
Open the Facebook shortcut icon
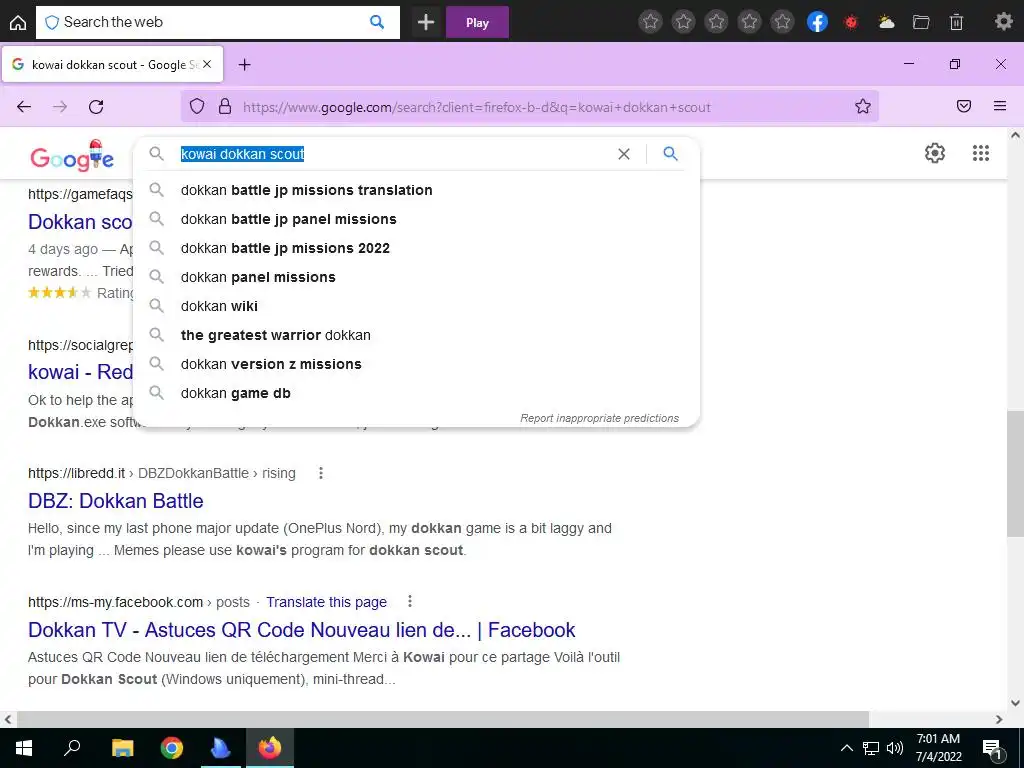[x=817, y=22]
